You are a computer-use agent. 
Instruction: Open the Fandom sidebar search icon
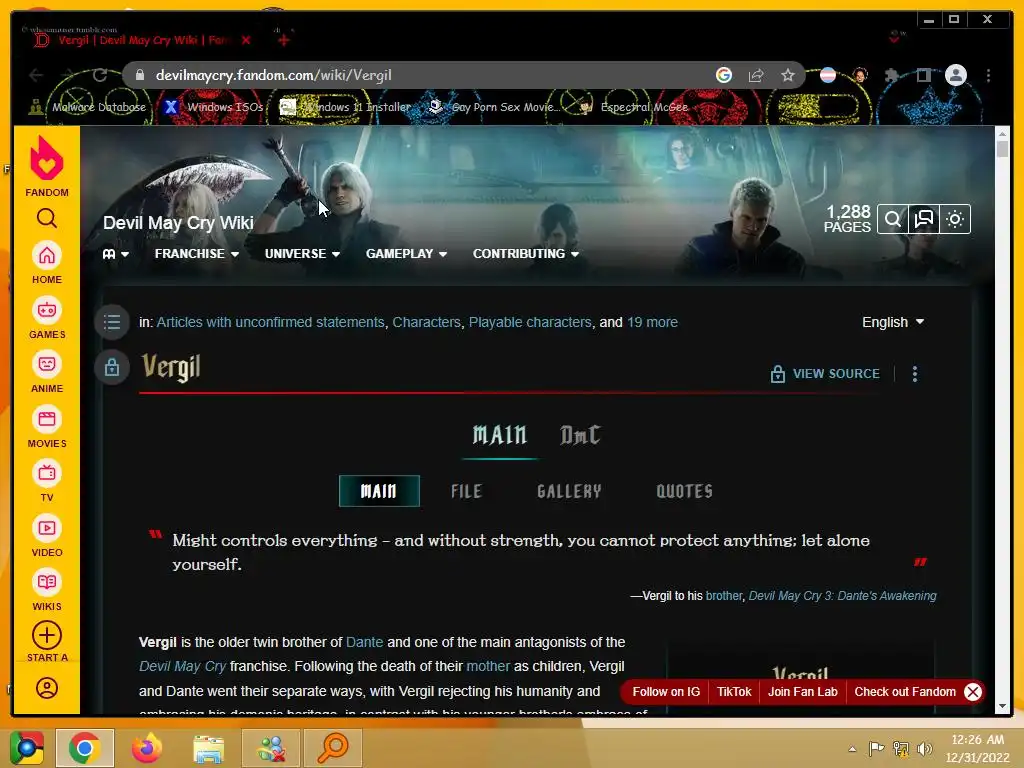(x=46, y=218)
